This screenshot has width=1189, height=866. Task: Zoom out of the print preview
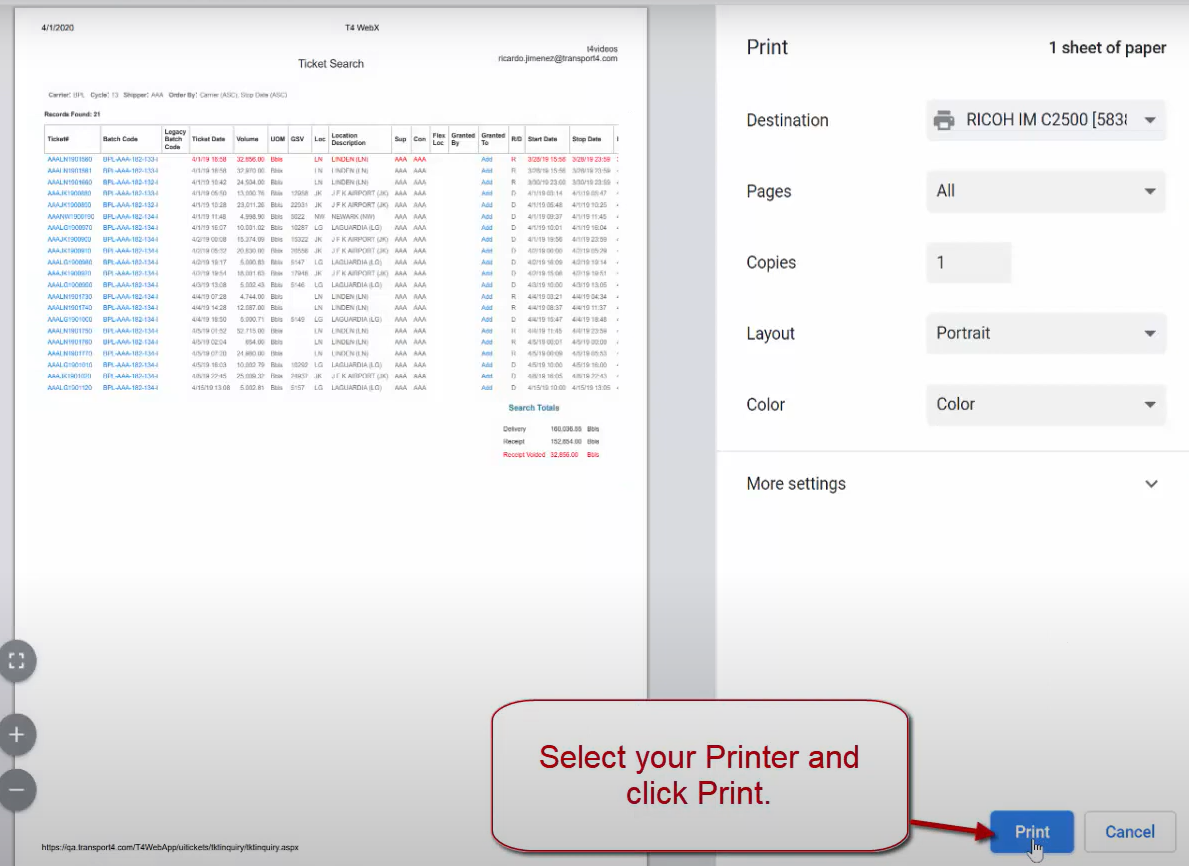pyautogui.click(x=16, y=789)
